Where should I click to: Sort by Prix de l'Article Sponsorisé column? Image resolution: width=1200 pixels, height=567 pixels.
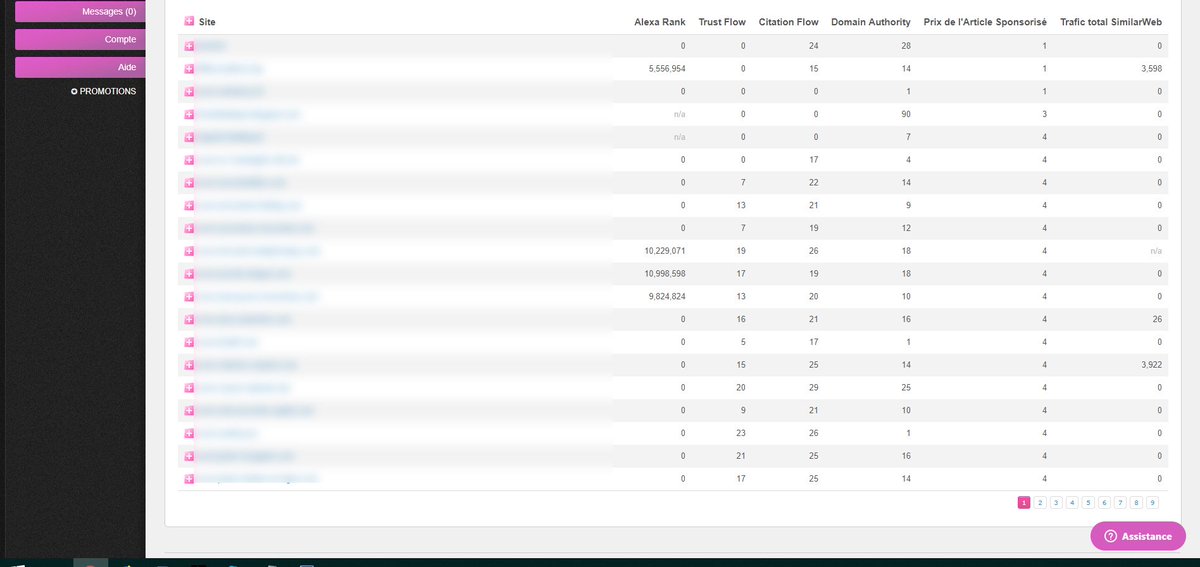(x=985, y=21)
